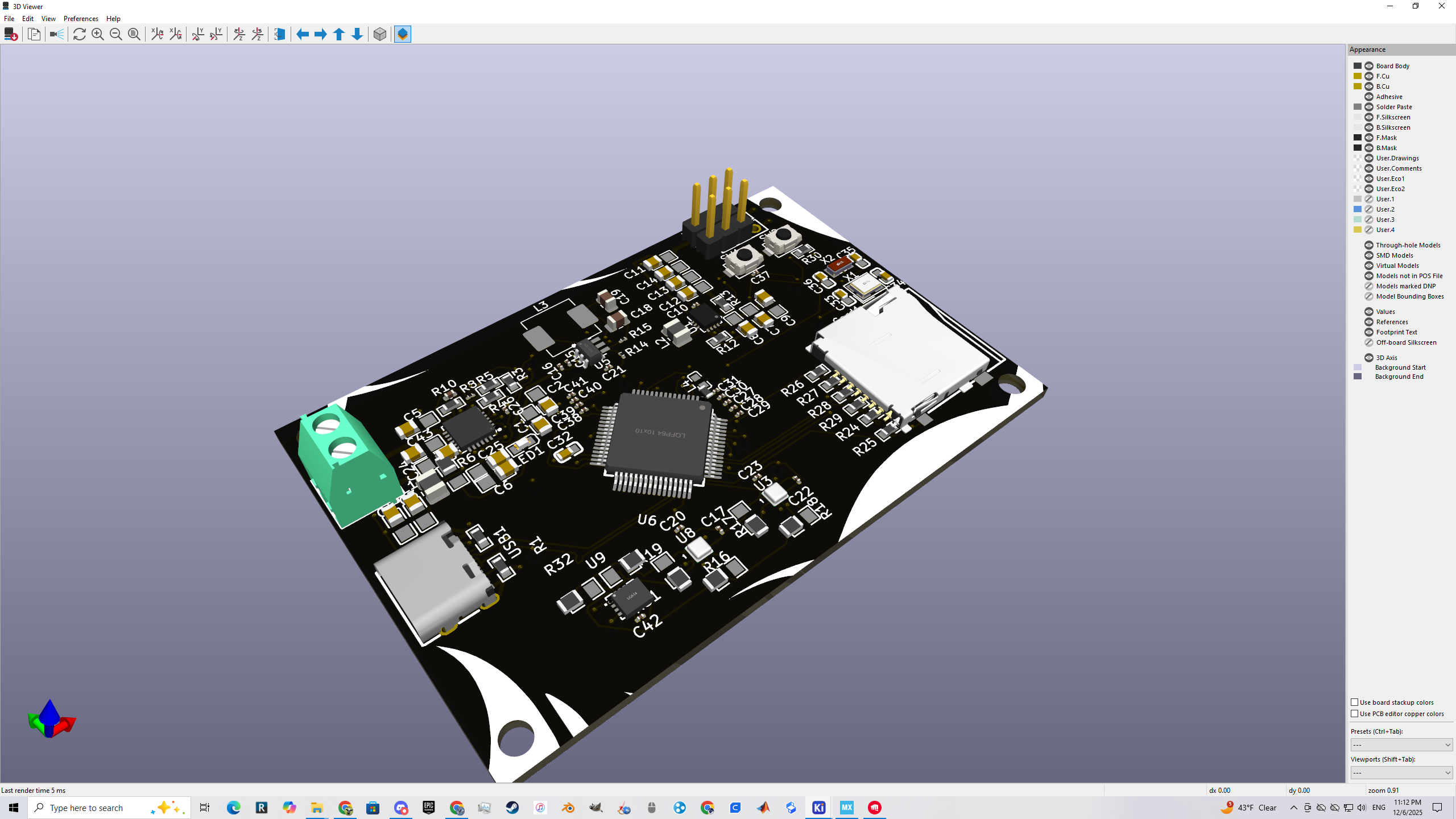Viewport: 1456px width, 819px height.
Task: Show the User.1 layer
Action: click(1369, 199)
